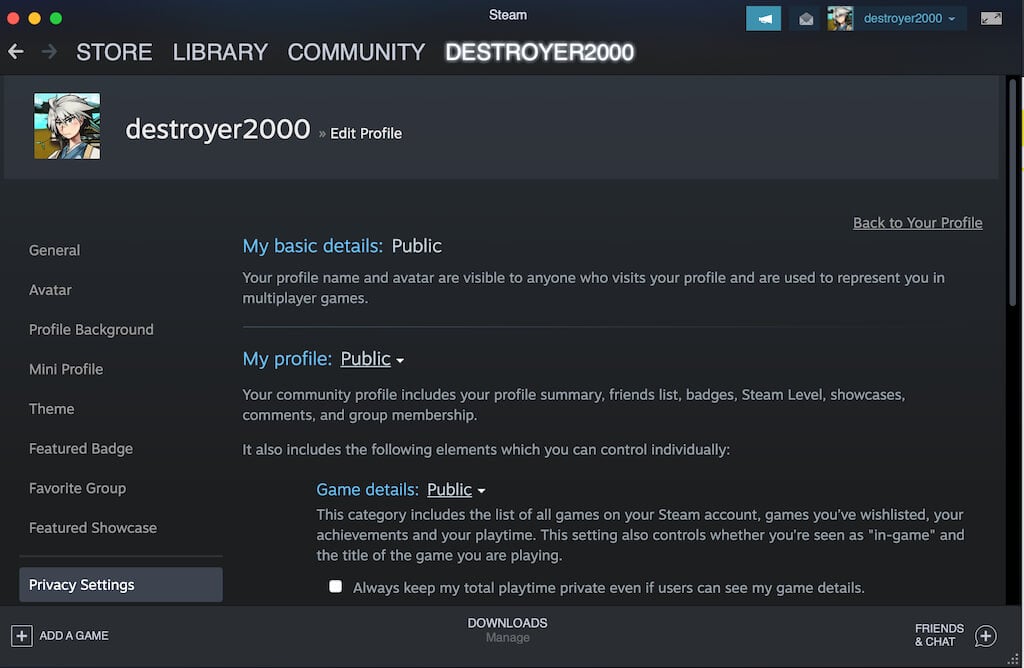Open the inbox envelope icon

click(806, 19)
